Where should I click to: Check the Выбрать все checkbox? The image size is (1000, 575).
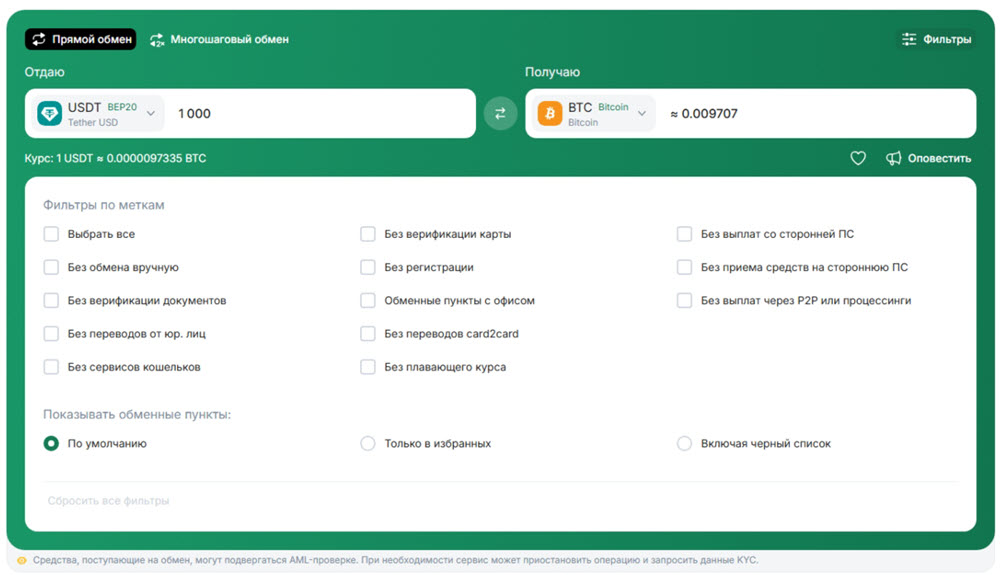tap(51, 234)
